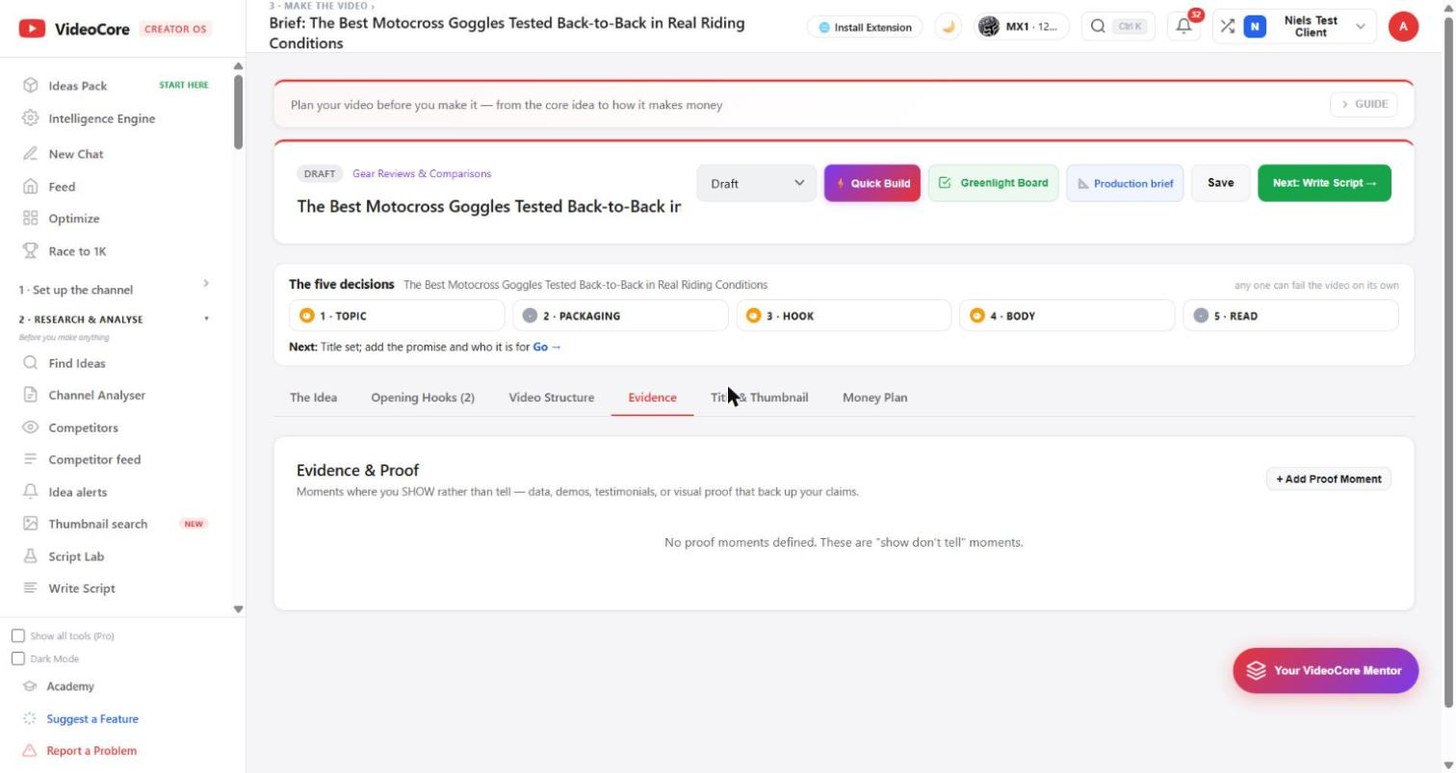The image size is (1456, 773).
Task: Edit the brief title input field
Action: pyautogui.click(x=489, y=207)
